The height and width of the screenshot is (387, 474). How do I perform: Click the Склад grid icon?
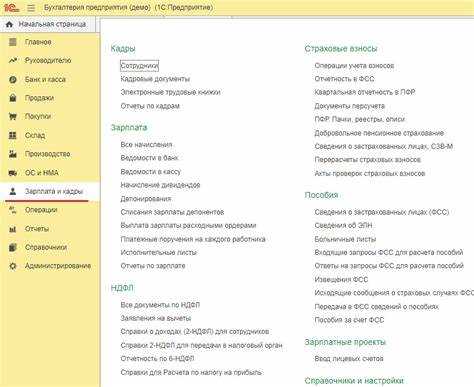coord(13,135)
